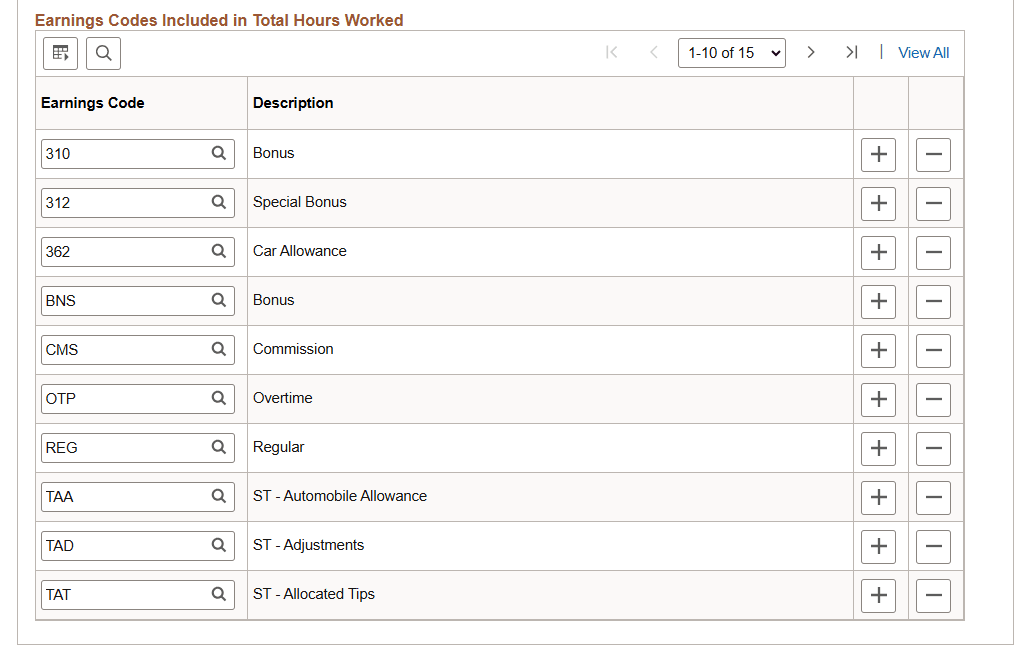Add a row below ST - Allocated Tips
This screenshot has height=649, width=1024.
(x=878, y=594)
